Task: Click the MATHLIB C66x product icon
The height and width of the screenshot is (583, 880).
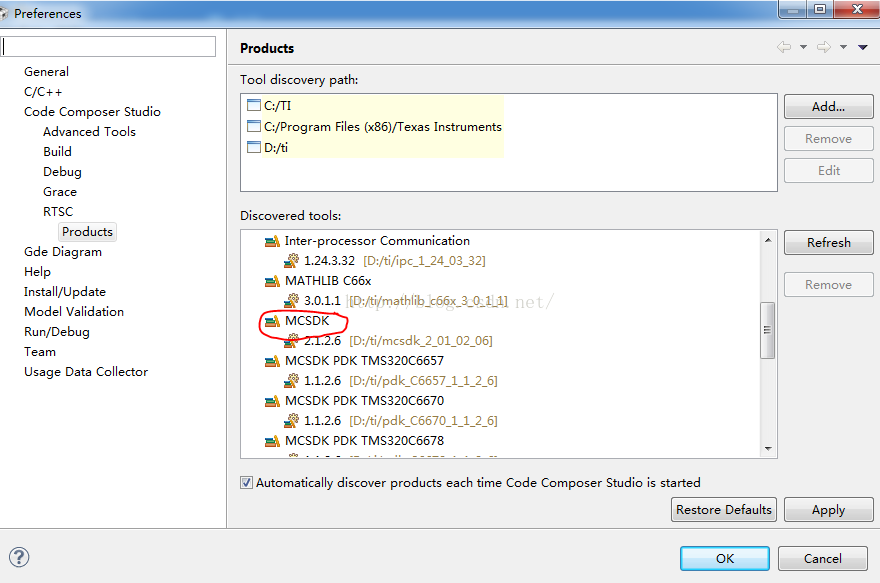Action: [272, 281]
